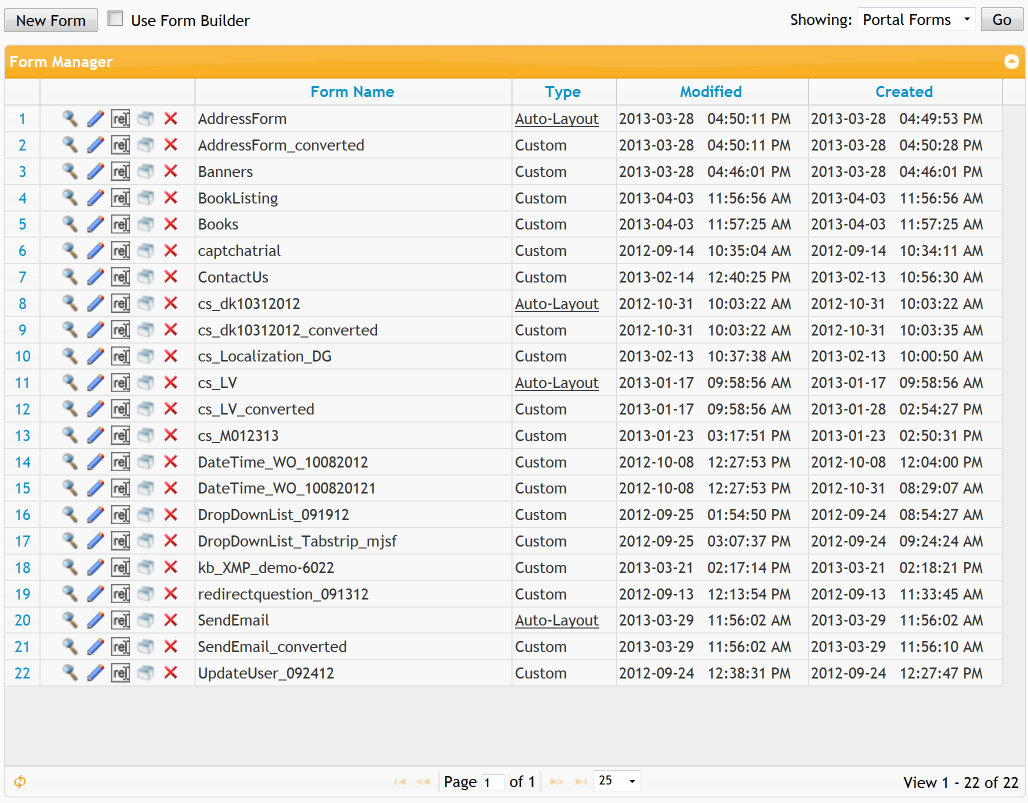
Task: Open Auto-Layout link for cs_dk10312012
Action: tap(557, 304)
